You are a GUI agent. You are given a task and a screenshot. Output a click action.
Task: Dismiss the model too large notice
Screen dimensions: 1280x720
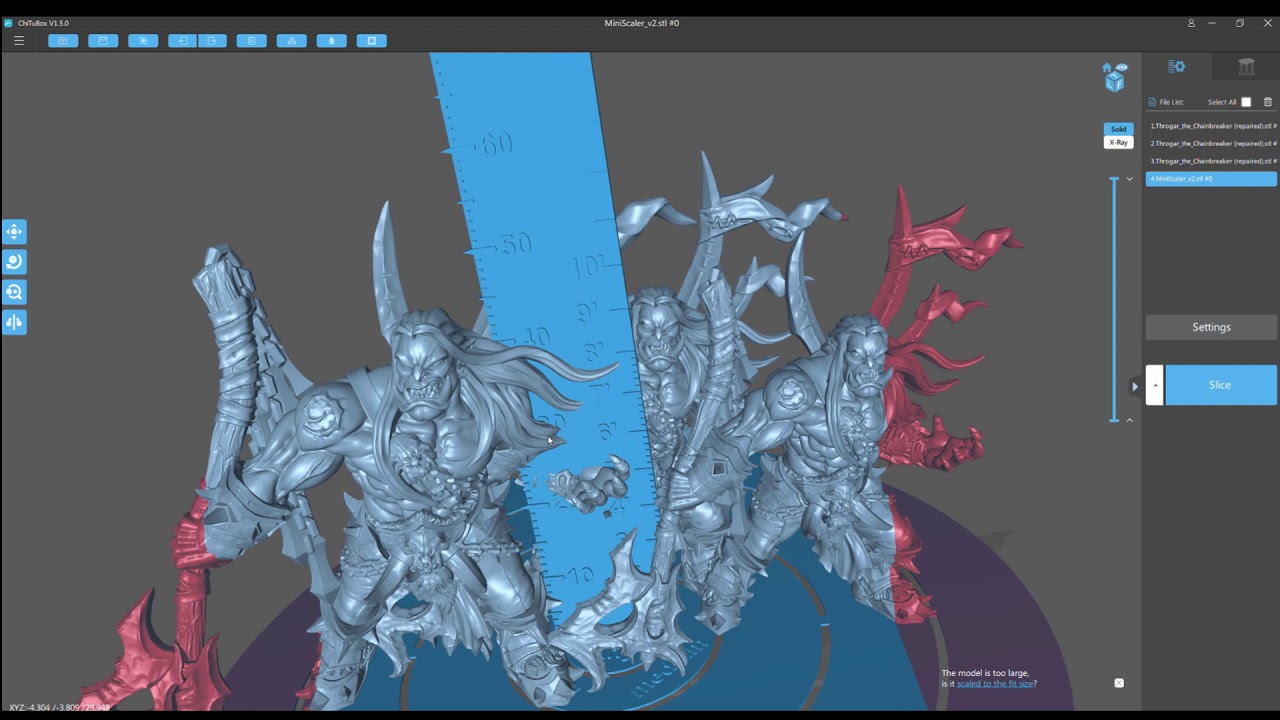[1119, 683]
